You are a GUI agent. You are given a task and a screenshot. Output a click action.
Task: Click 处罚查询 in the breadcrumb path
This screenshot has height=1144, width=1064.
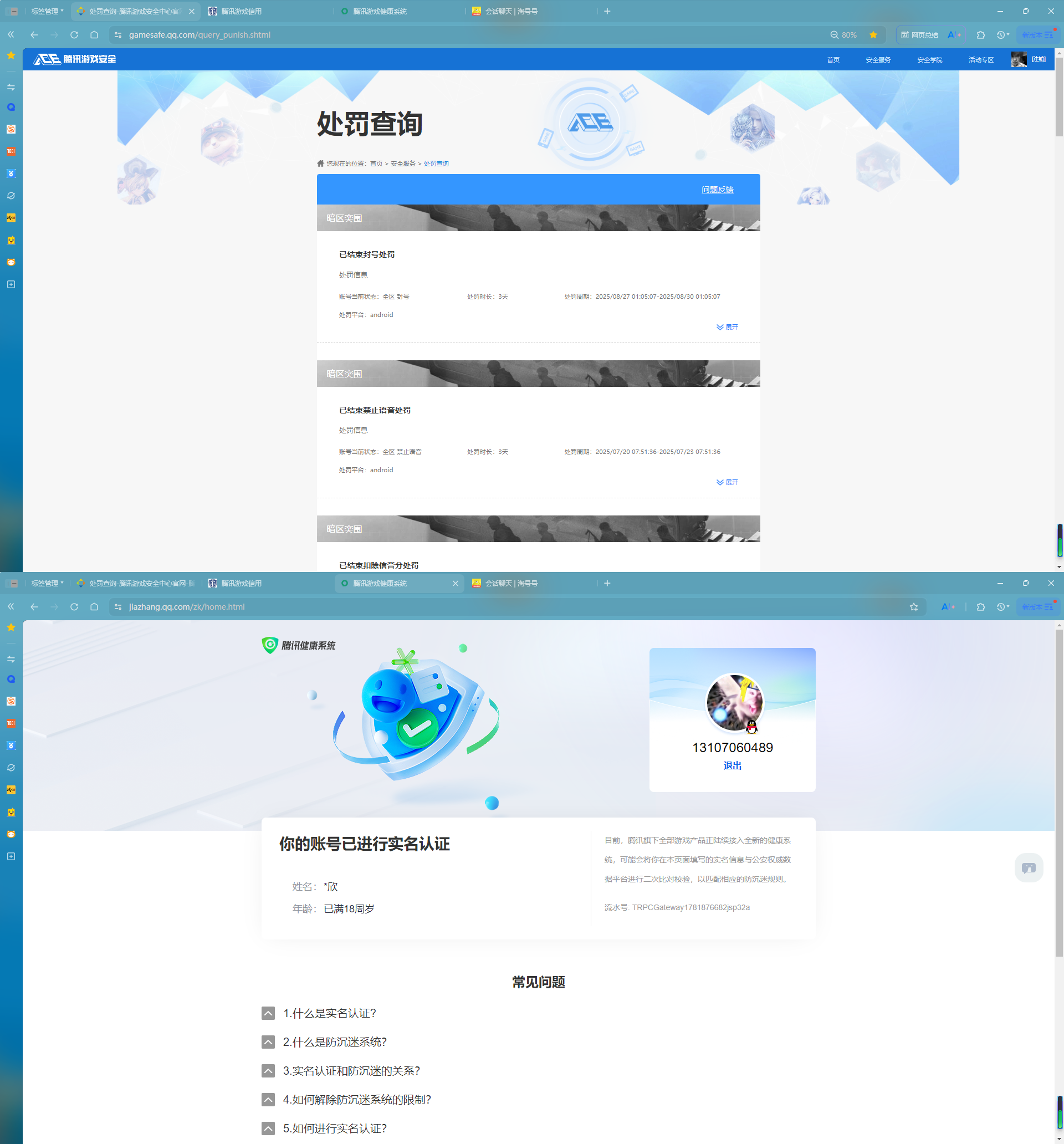pyautogui.click(x=436, y=164)
